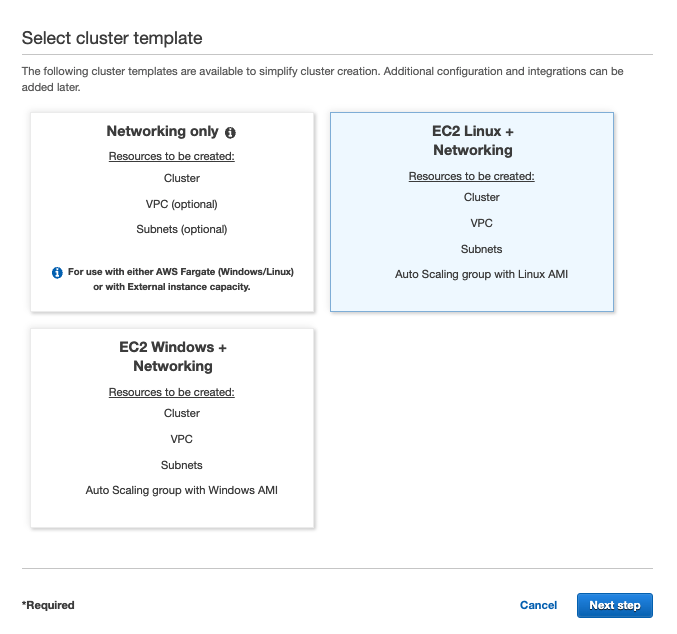Click the '*Required' label at bottom

48,605
